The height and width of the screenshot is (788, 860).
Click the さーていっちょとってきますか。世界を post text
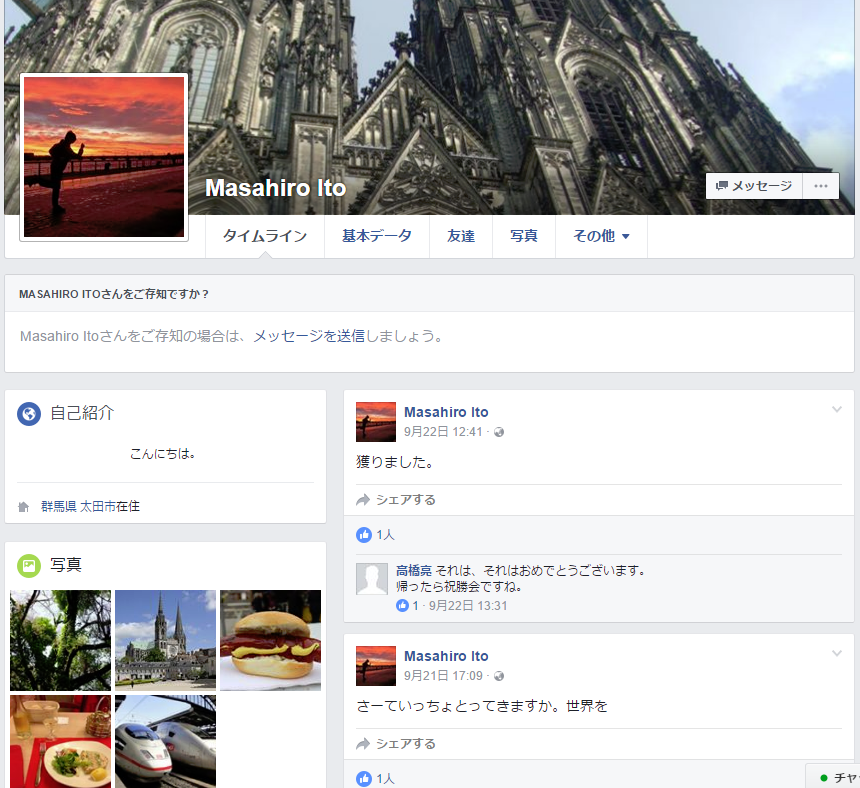482,706
